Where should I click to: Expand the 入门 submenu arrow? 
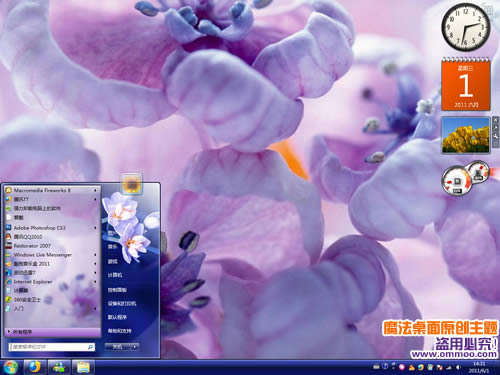coord(95,309)
